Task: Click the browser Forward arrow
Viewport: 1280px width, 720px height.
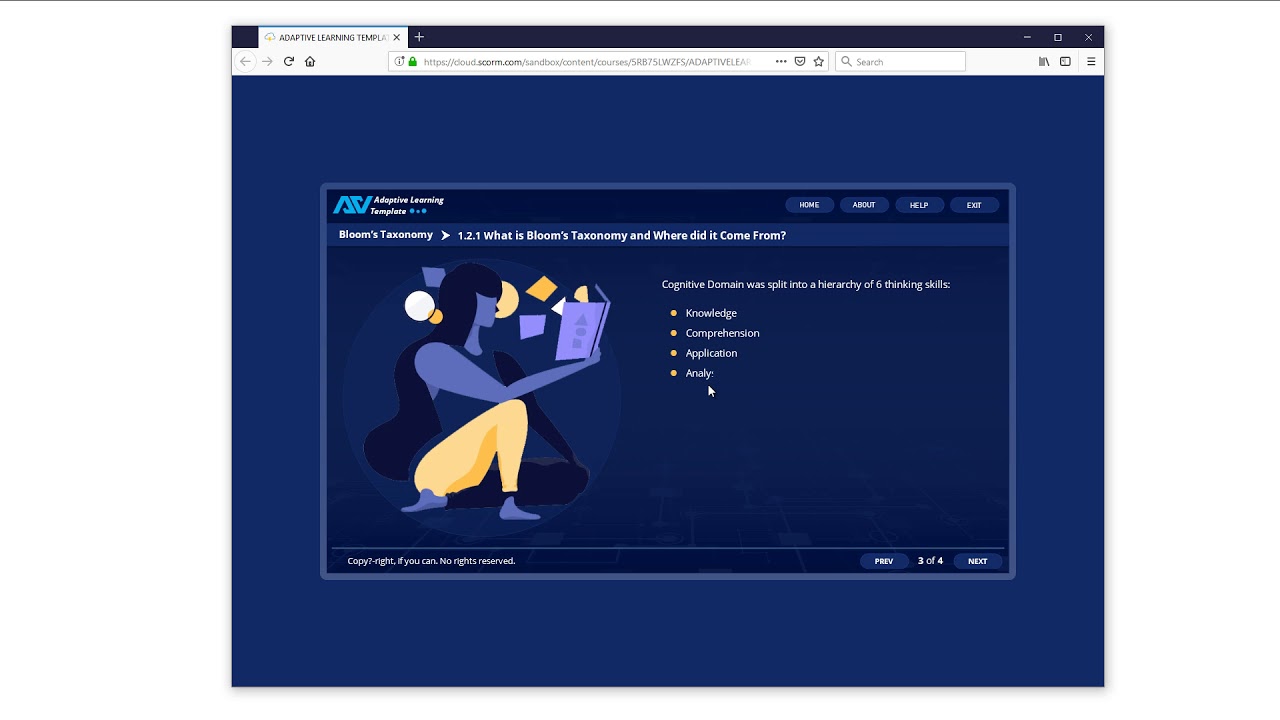Action: 267,61
